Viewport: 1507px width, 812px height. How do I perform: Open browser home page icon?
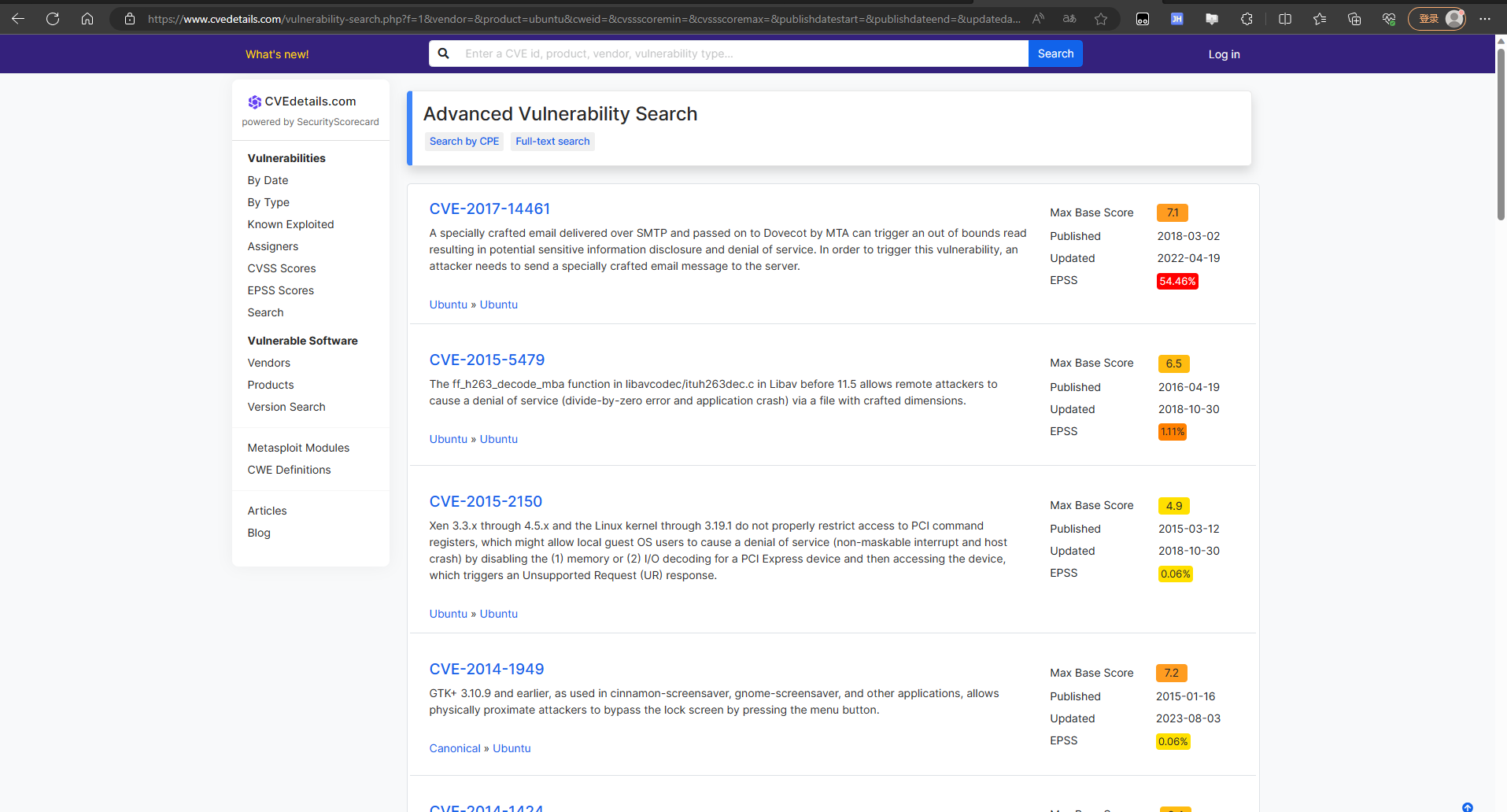pos(87,19)
